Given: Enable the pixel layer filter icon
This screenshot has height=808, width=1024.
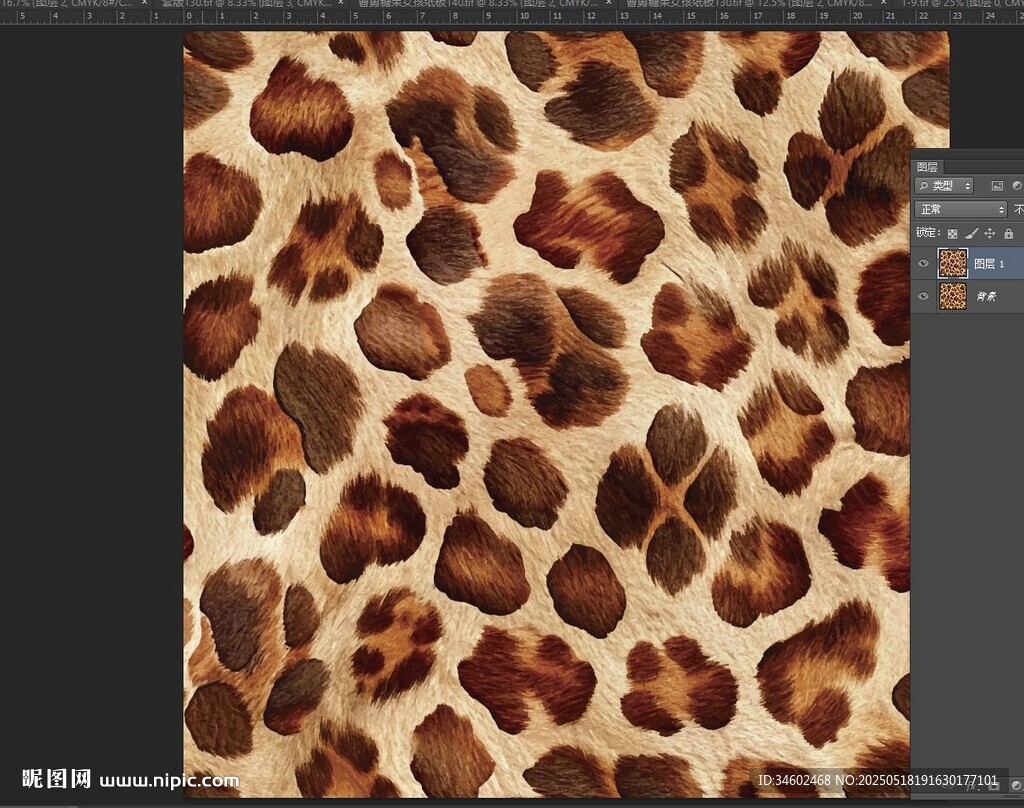Looking at the screenshot, I should (997, 186).
